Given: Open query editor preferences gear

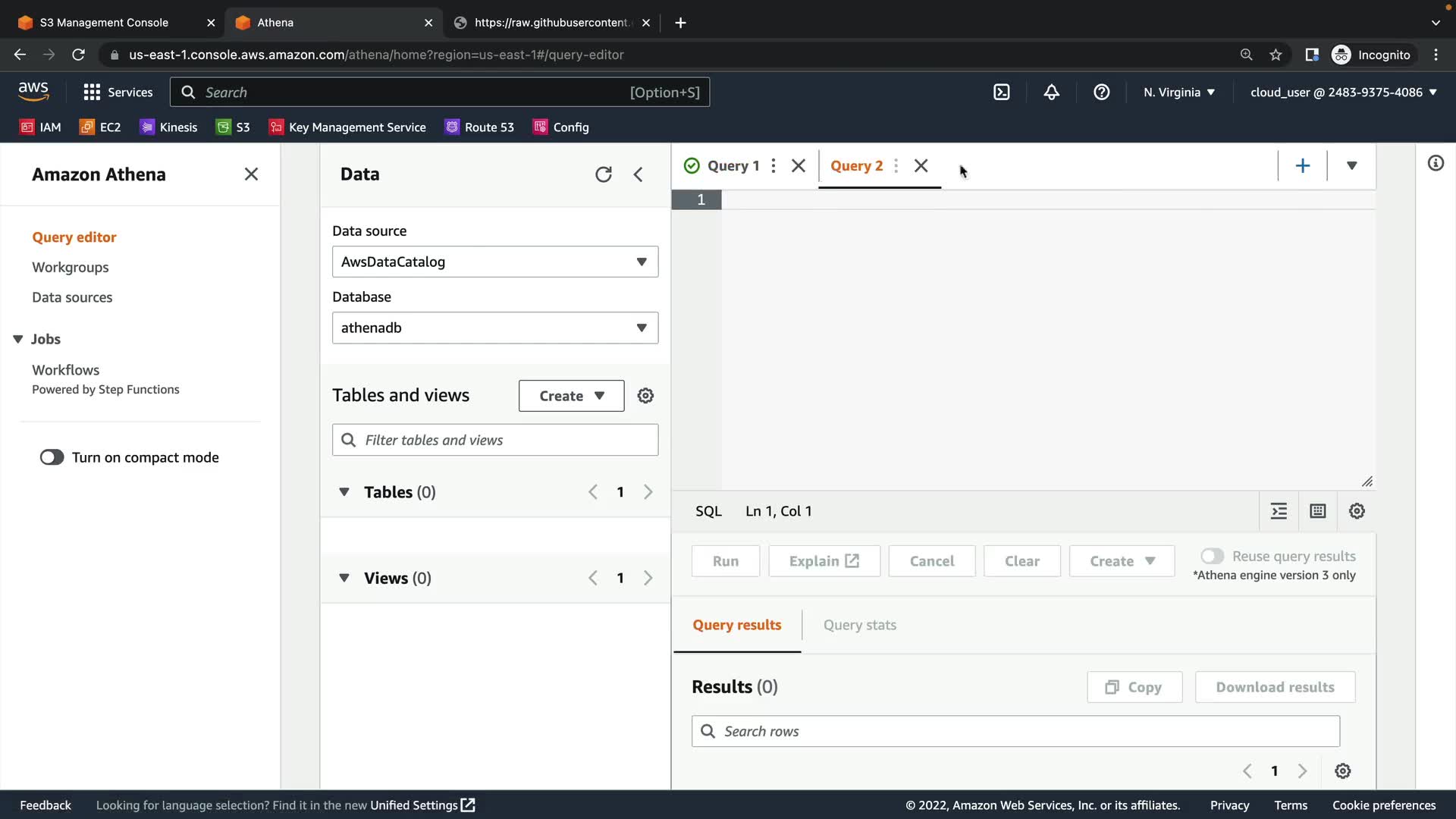Looking at the screenshot, I should coord(1357,511).
